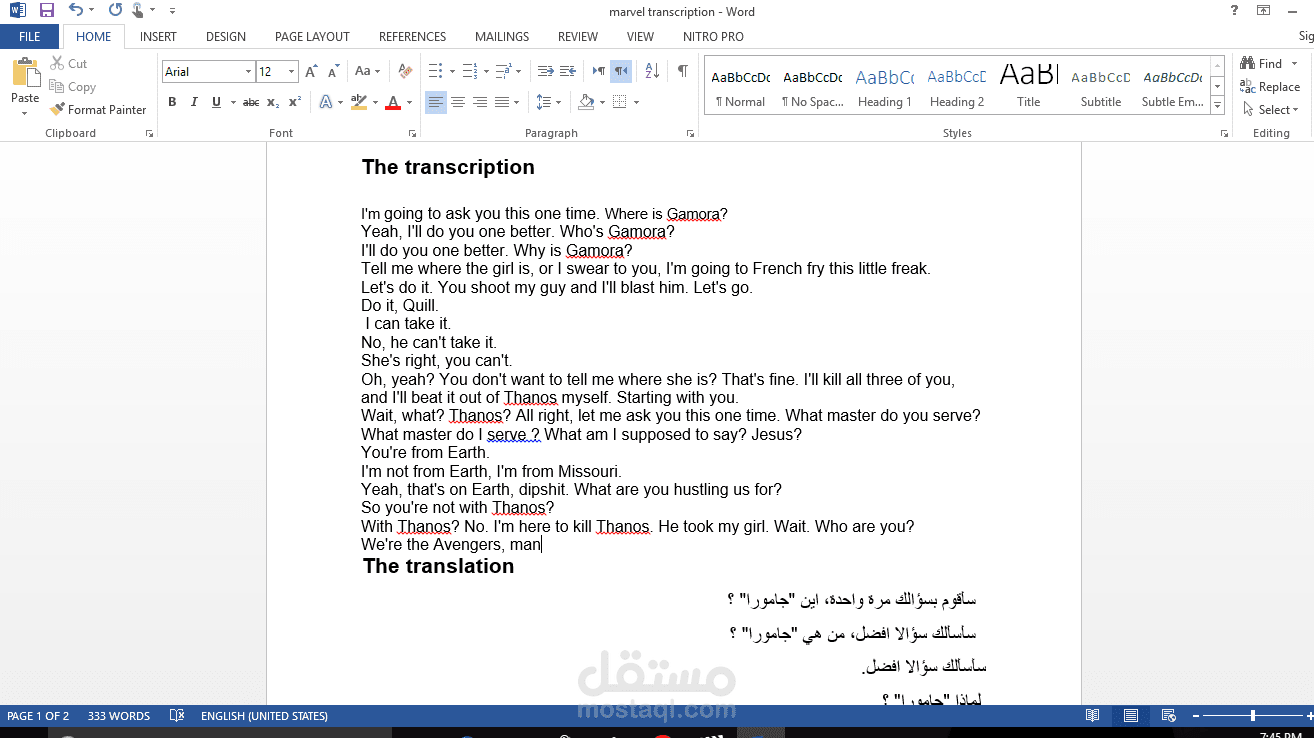This screenshot has width=1314, height=738.
Task: Apply subscript formatting
Action: click(274, 102)
